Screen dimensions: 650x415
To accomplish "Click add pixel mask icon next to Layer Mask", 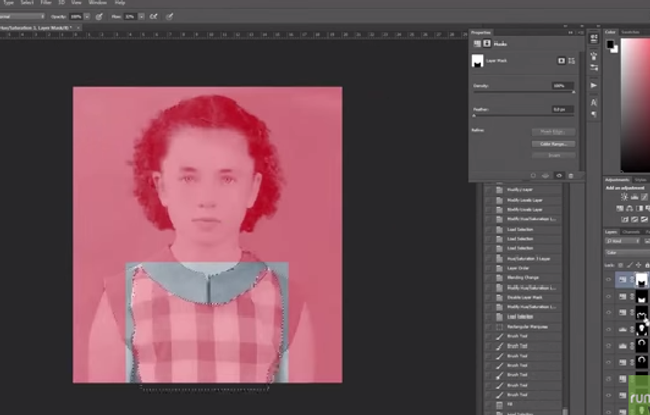I will pos(561,61).
